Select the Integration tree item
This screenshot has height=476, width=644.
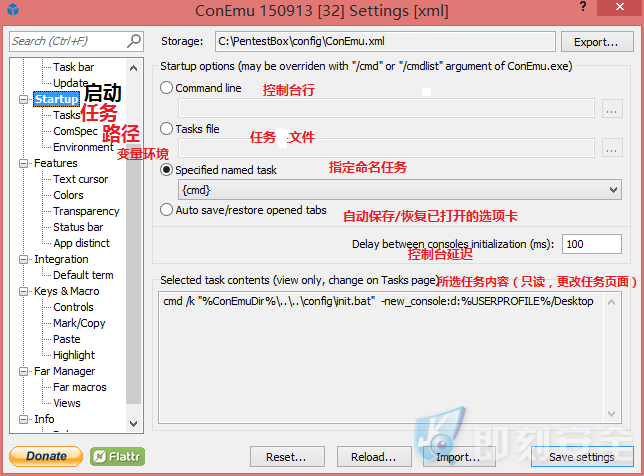[61, 259]
